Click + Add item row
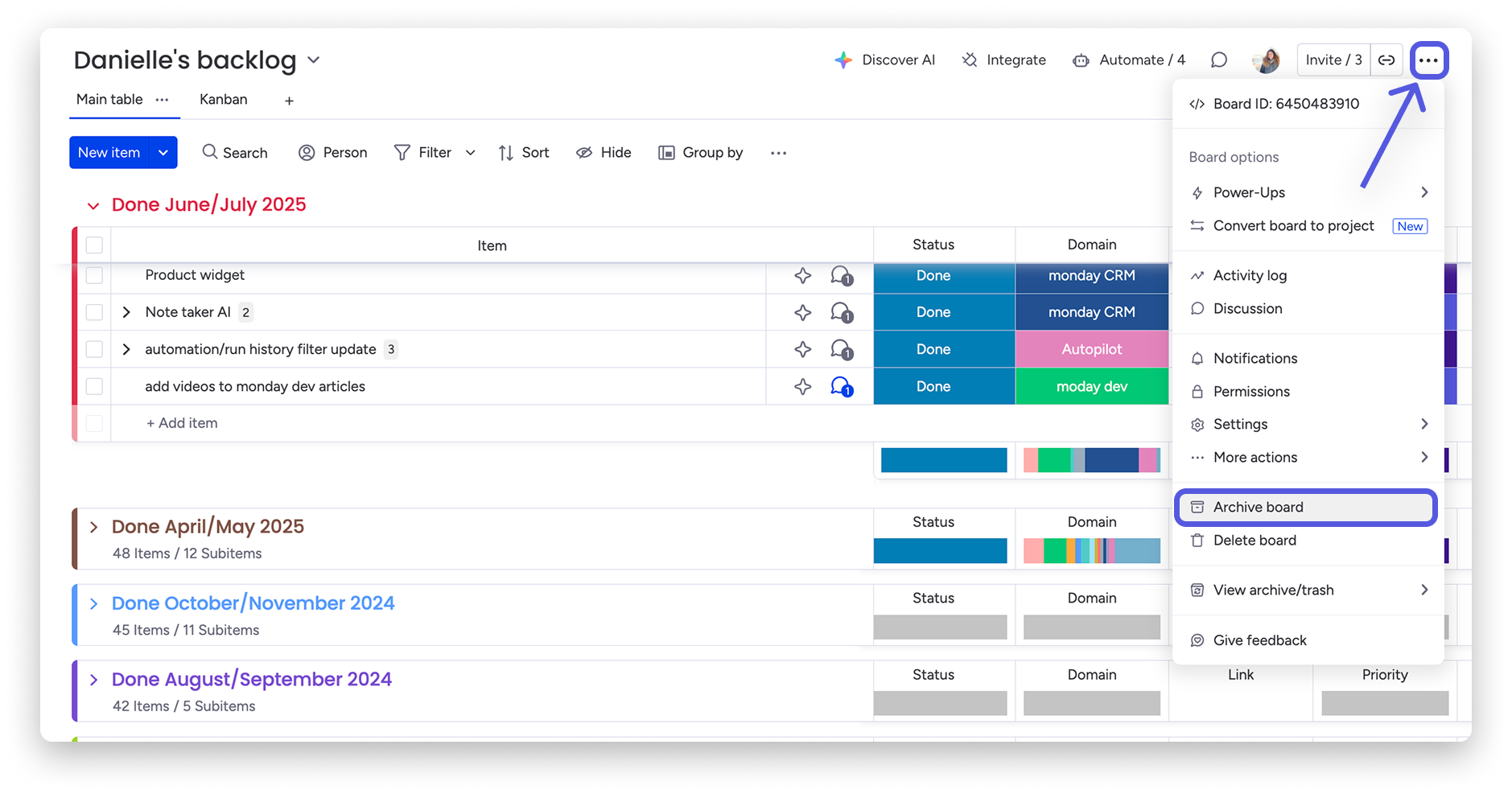This screenshot has height=794, width=1512. [182, 423]
